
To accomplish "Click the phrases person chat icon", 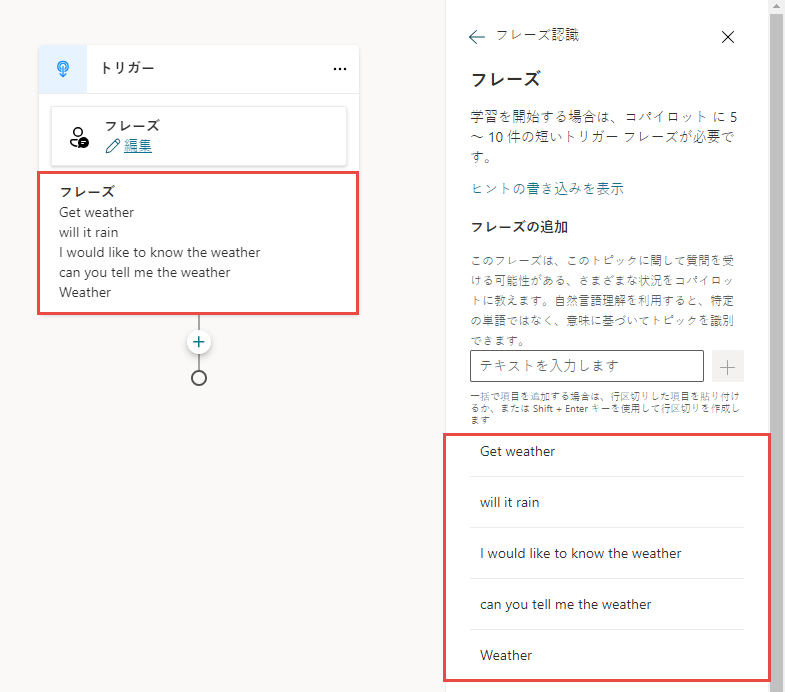I will [x=79, y=137].
